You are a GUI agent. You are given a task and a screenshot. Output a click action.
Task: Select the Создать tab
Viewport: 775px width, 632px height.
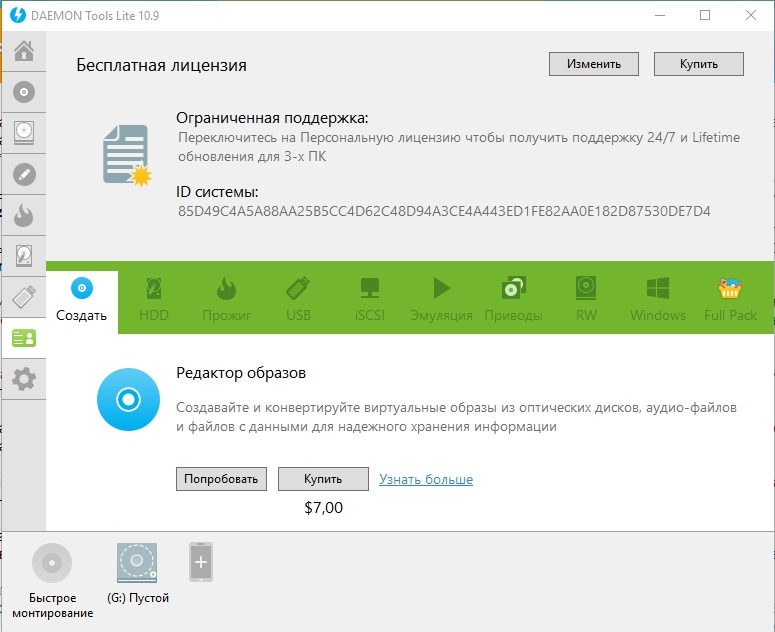(x=82, y=302)
